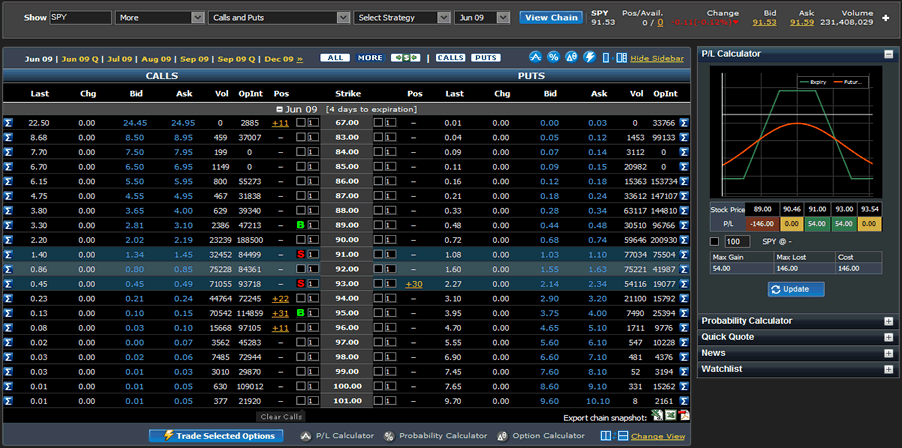The width and height of the screenshot is (902, 448).
Task: Click the red S marker on 93.00 call
Action: pos(300,284)
